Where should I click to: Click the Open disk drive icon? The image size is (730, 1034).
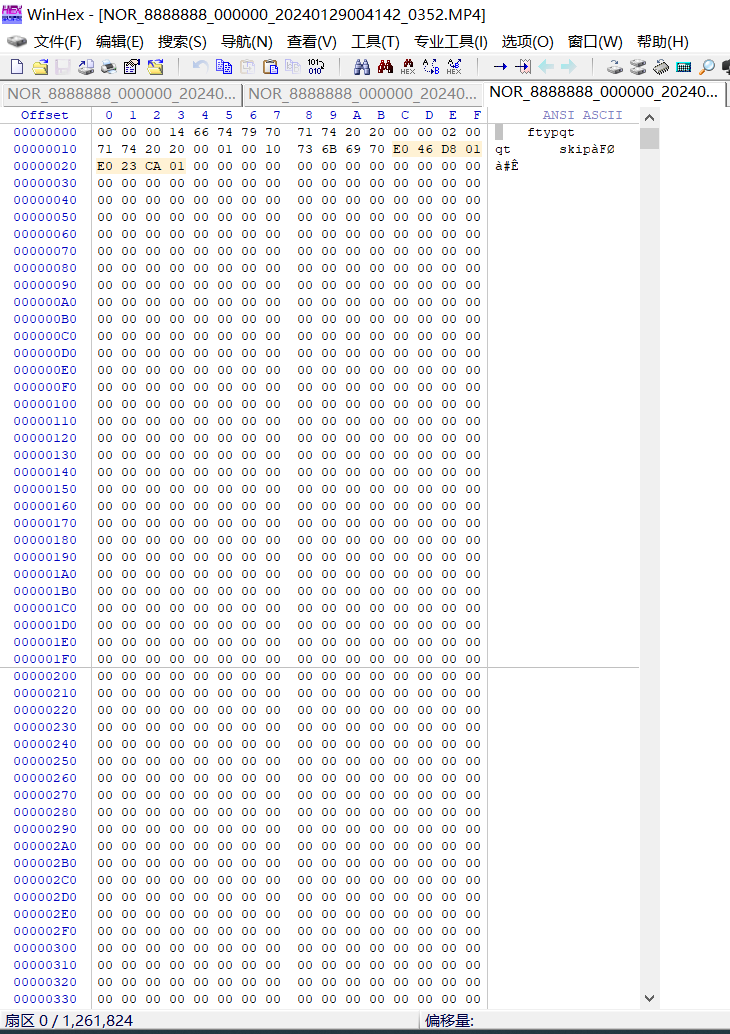pos(615,67)
